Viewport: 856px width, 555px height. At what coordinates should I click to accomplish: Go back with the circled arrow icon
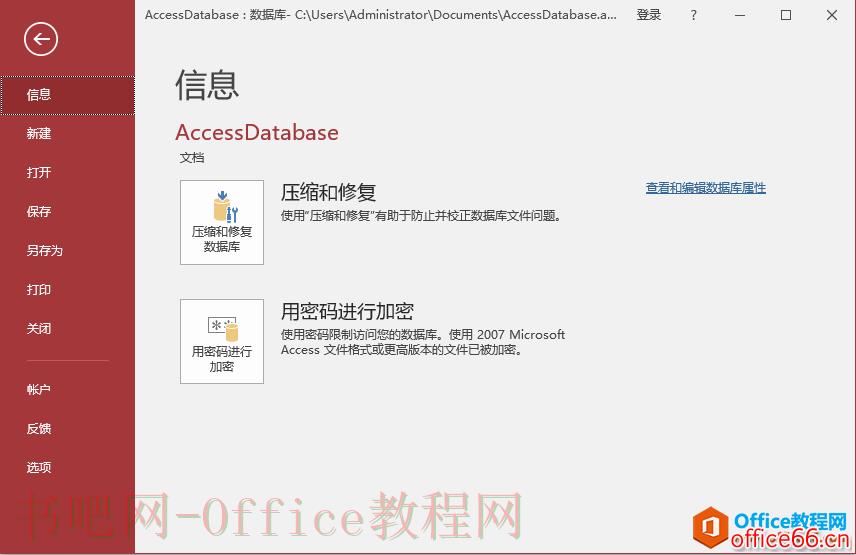coord(40,39)
